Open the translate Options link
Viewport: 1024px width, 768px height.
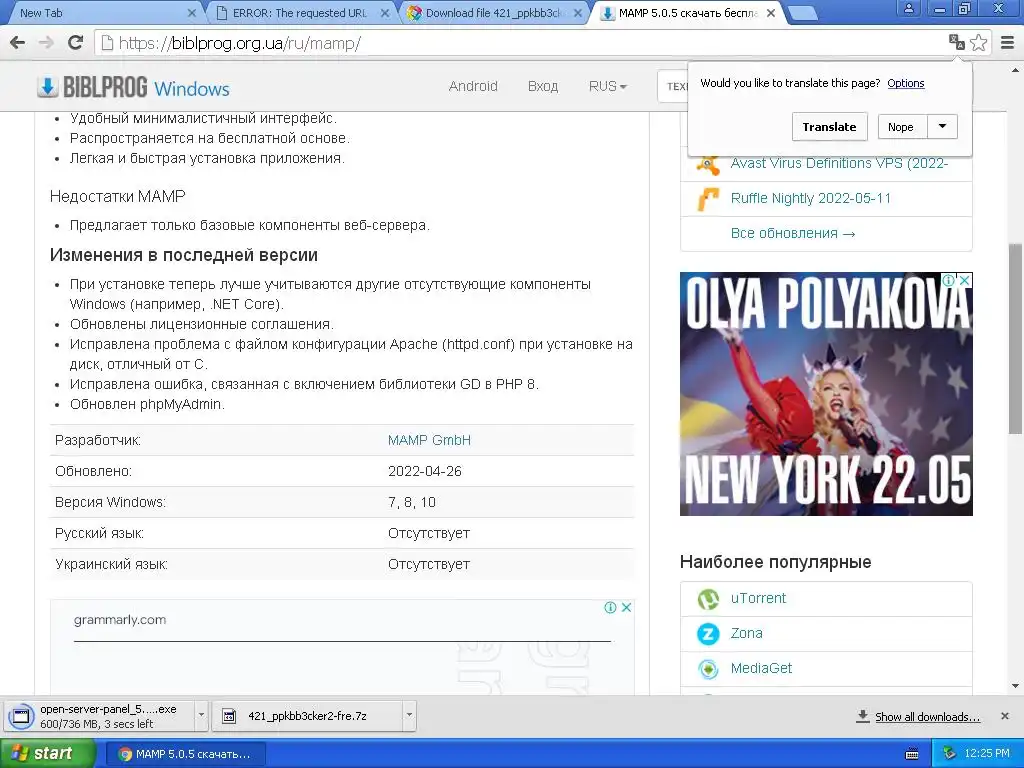pos(906,83)
